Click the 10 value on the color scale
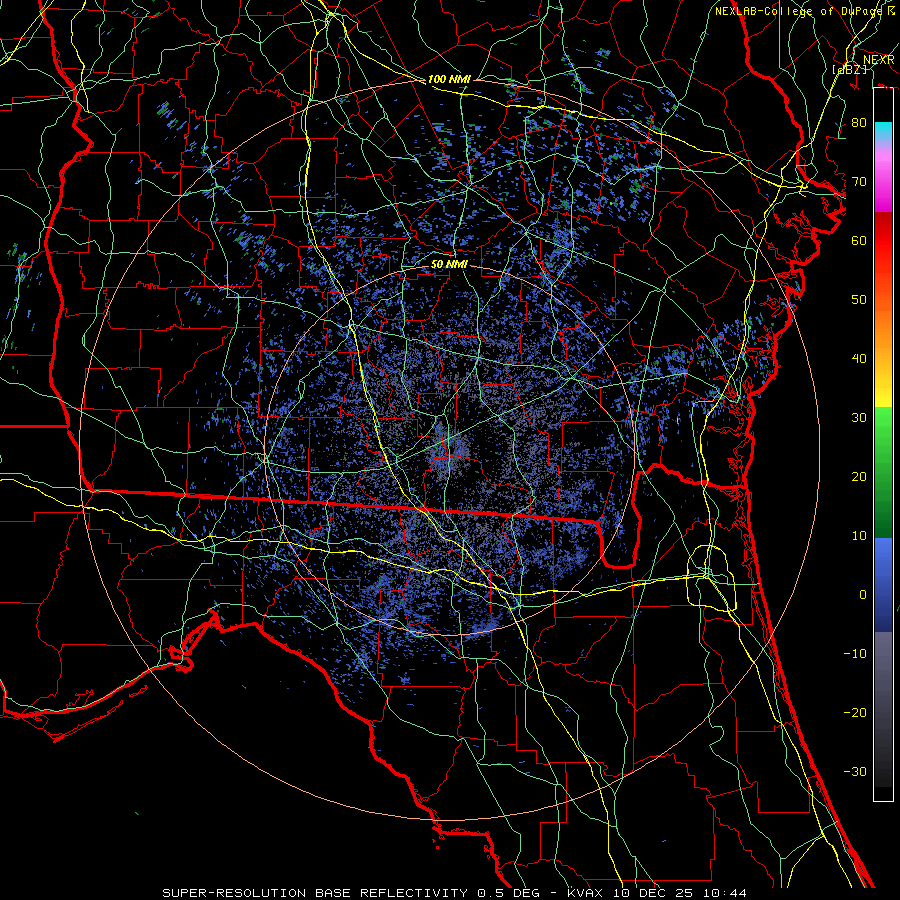The image size is (900, 900). pyautogui.click(x=859, y=536)
